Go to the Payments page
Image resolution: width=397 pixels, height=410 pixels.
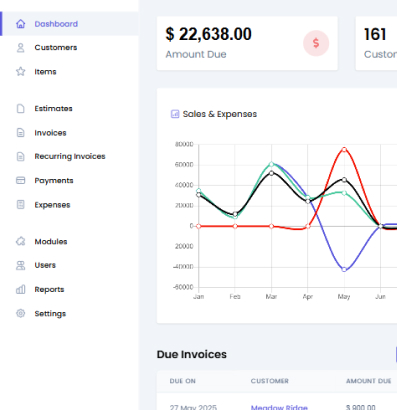point(69,180)
